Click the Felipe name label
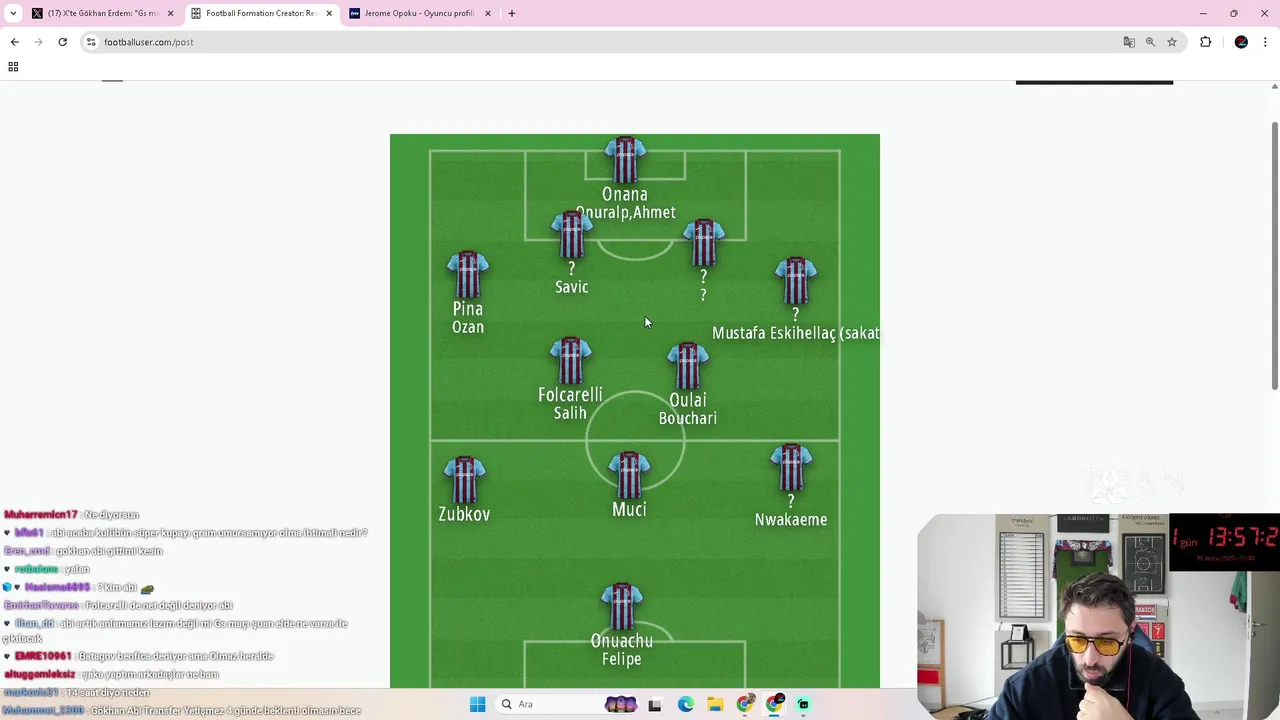The width and height of the screenshot is (1280, 720). pyautogui.click(x=622, y=659)
